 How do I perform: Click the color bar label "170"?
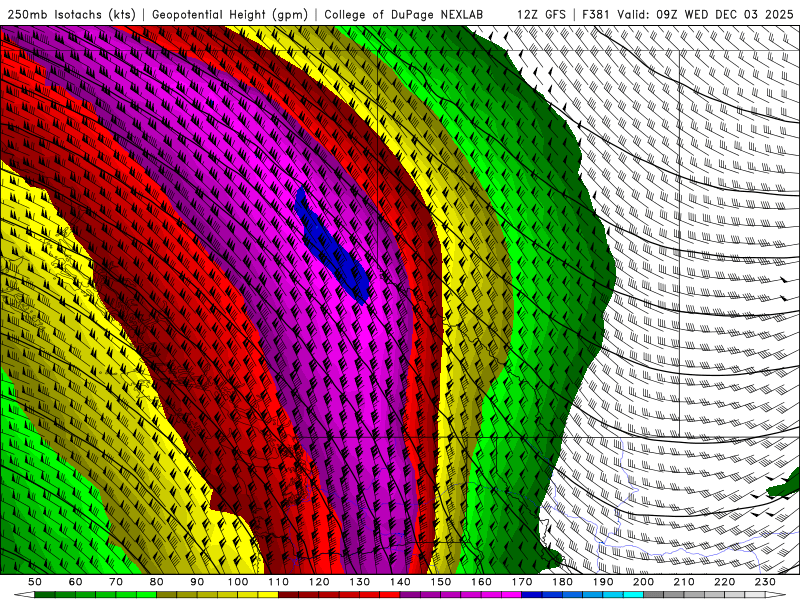click(x=522, y=582)
